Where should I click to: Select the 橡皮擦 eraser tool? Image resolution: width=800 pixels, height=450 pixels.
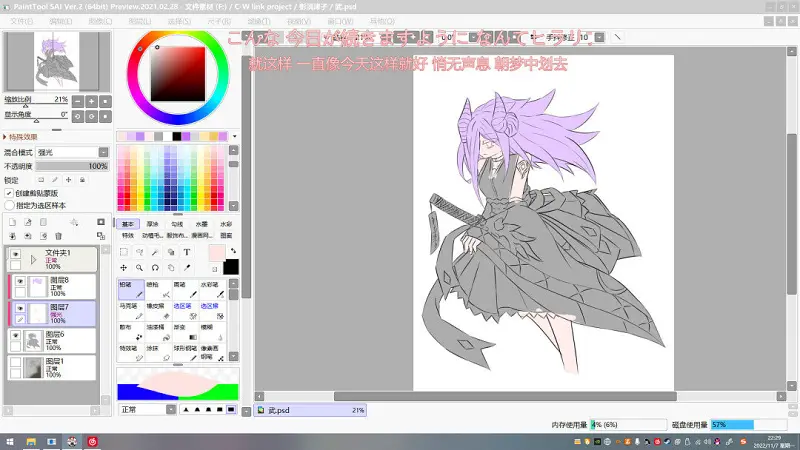point(158,311)
